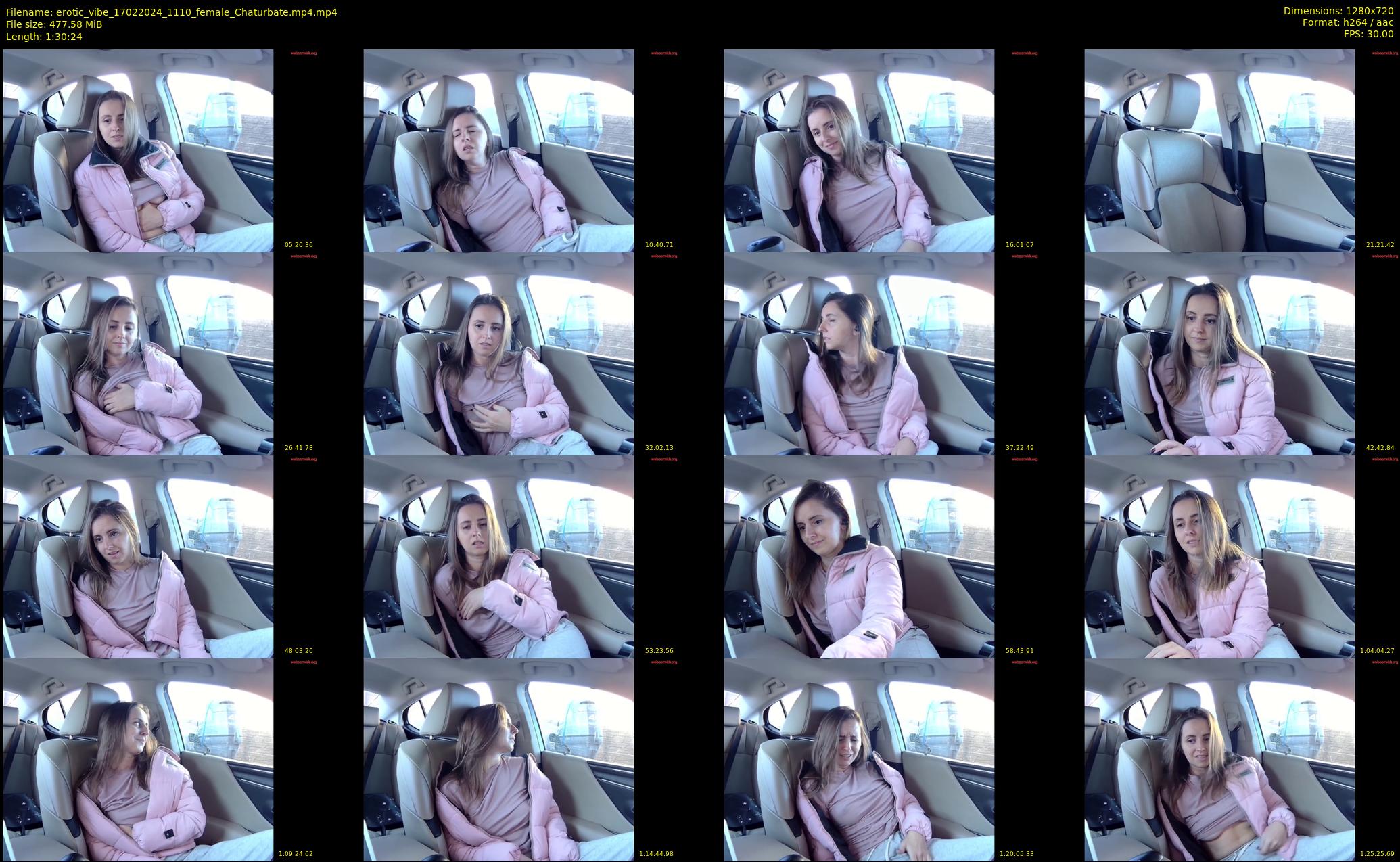Click the 1:04:04.27 timestamp label
1400x862 pixels.
(1377, 651)
